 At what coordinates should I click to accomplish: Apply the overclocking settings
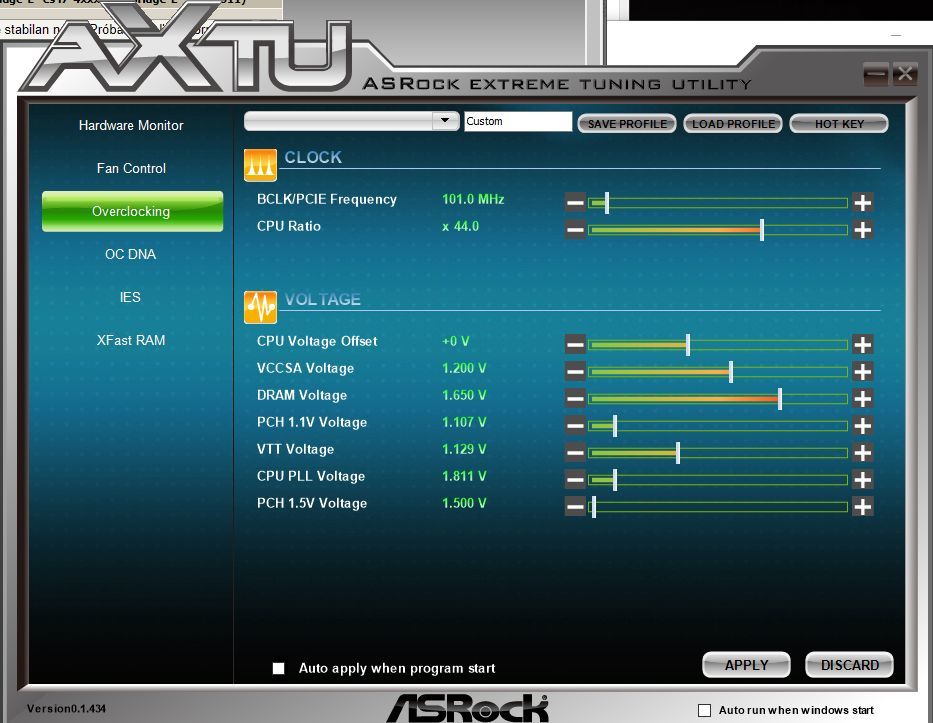(x=746, y=665)
